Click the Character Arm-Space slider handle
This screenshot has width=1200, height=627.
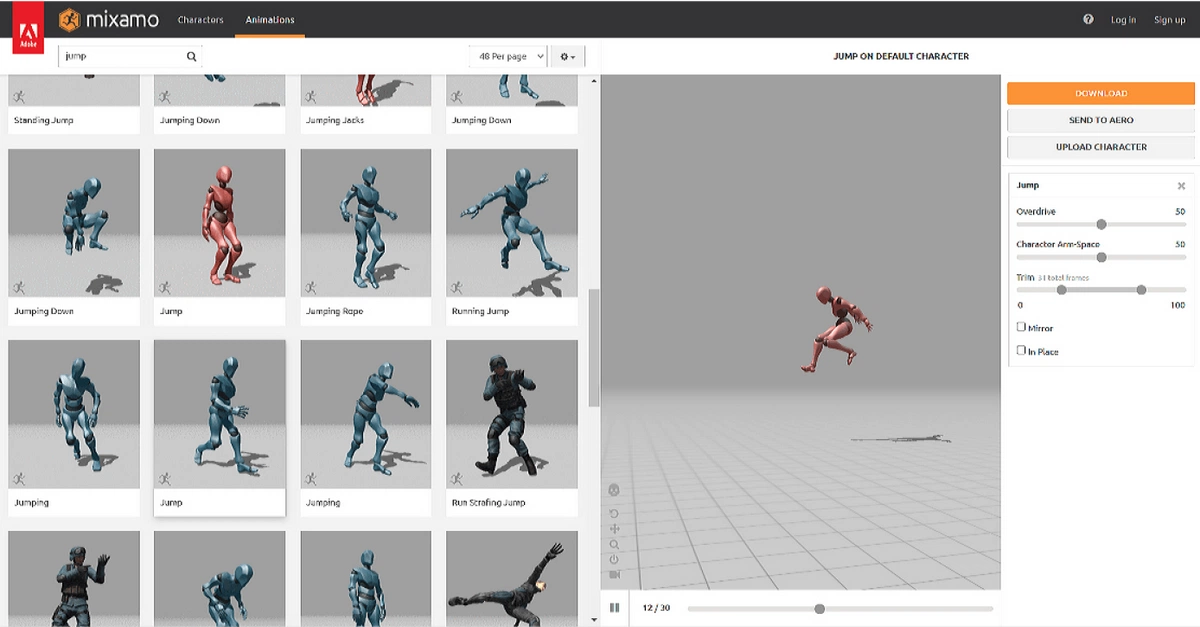[x=1101, y=257]
